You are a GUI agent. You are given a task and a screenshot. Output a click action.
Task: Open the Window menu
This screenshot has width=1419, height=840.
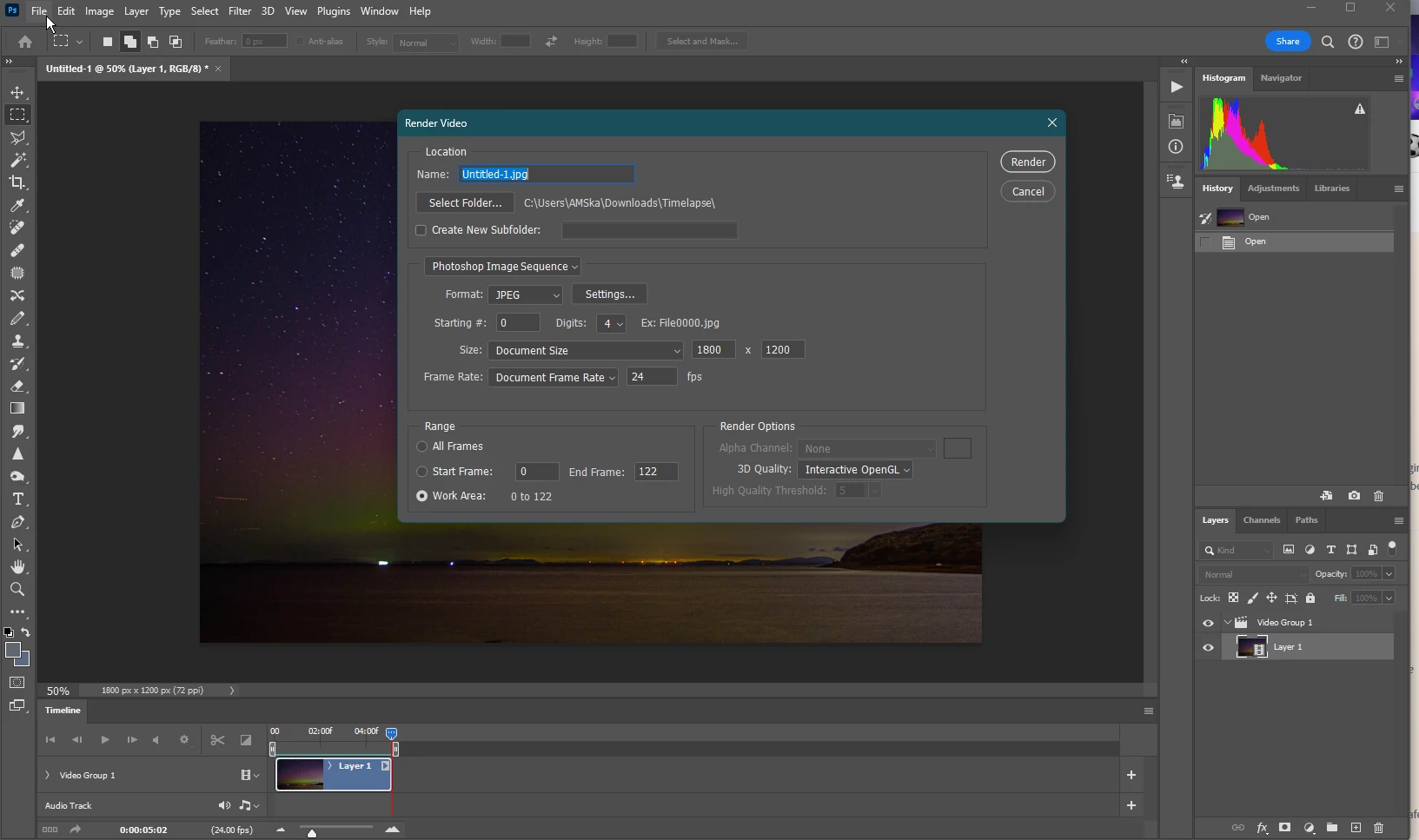click(x=379, y=11)
